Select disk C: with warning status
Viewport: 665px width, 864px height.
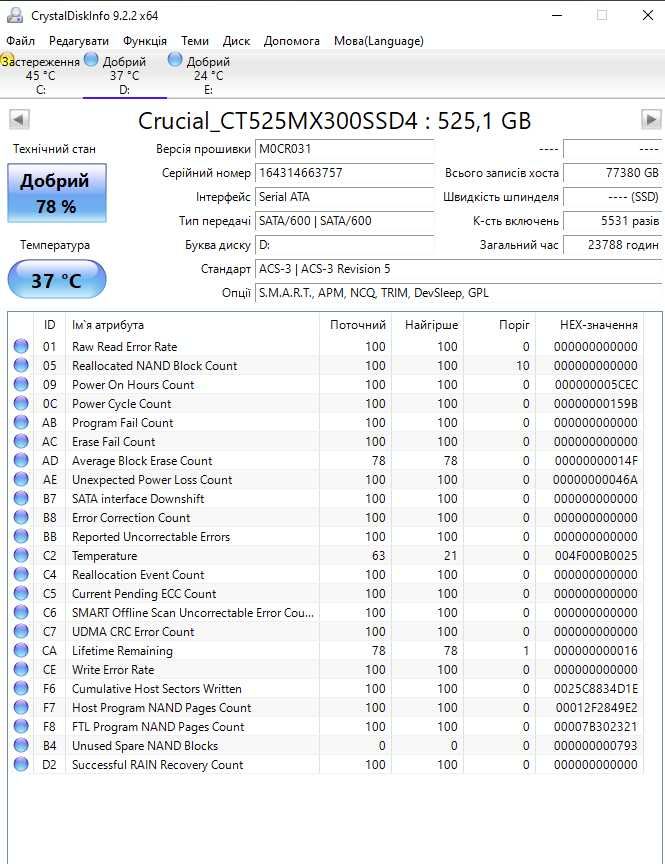(41, 75)
